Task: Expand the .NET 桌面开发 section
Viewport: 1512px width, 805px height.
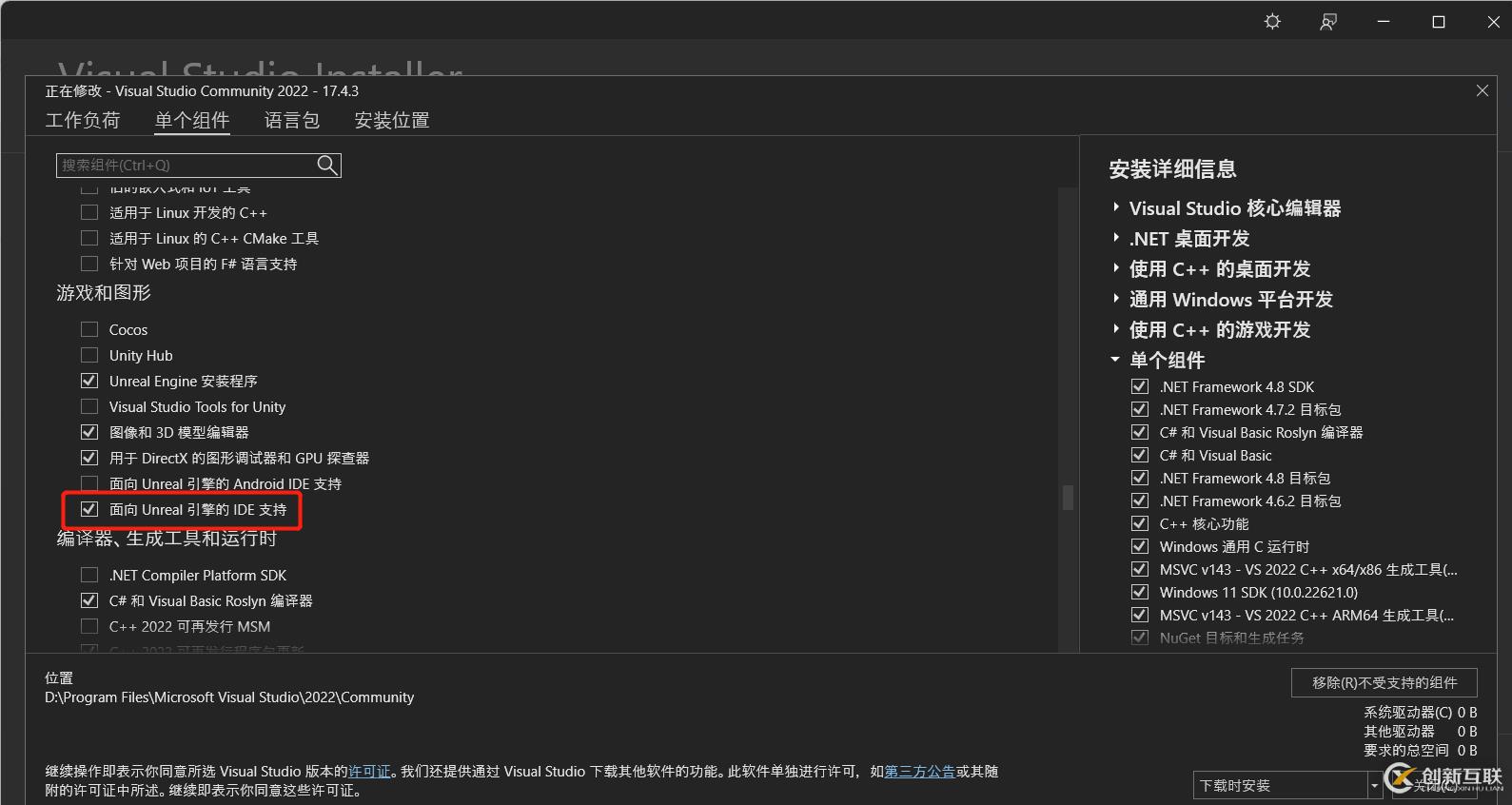Action: coord(1116,238)
